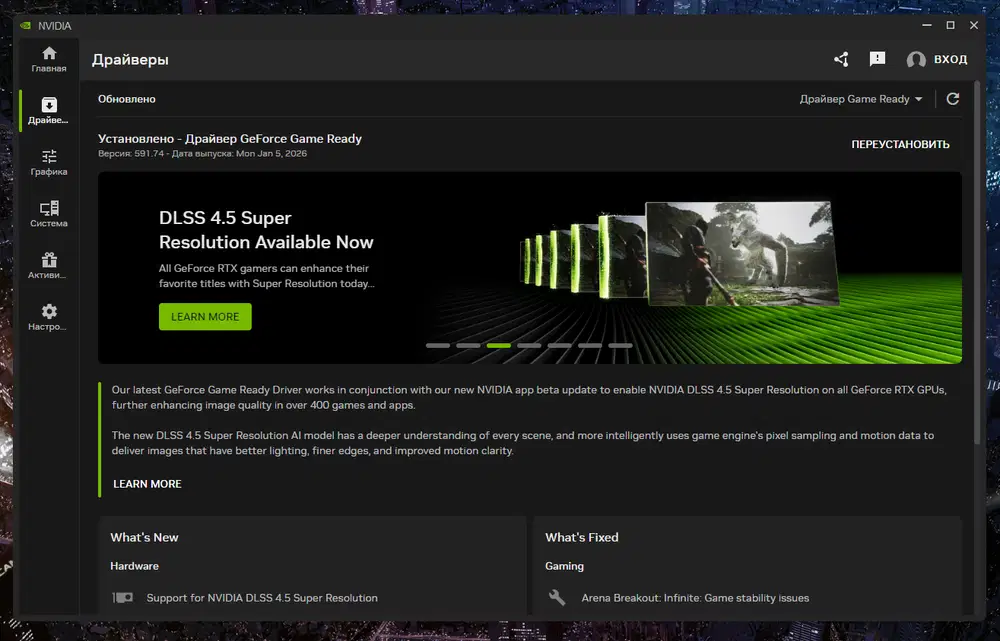Screen dimensions: 1000x641
Task: Go to the Система section
Action: pos(49,214)
